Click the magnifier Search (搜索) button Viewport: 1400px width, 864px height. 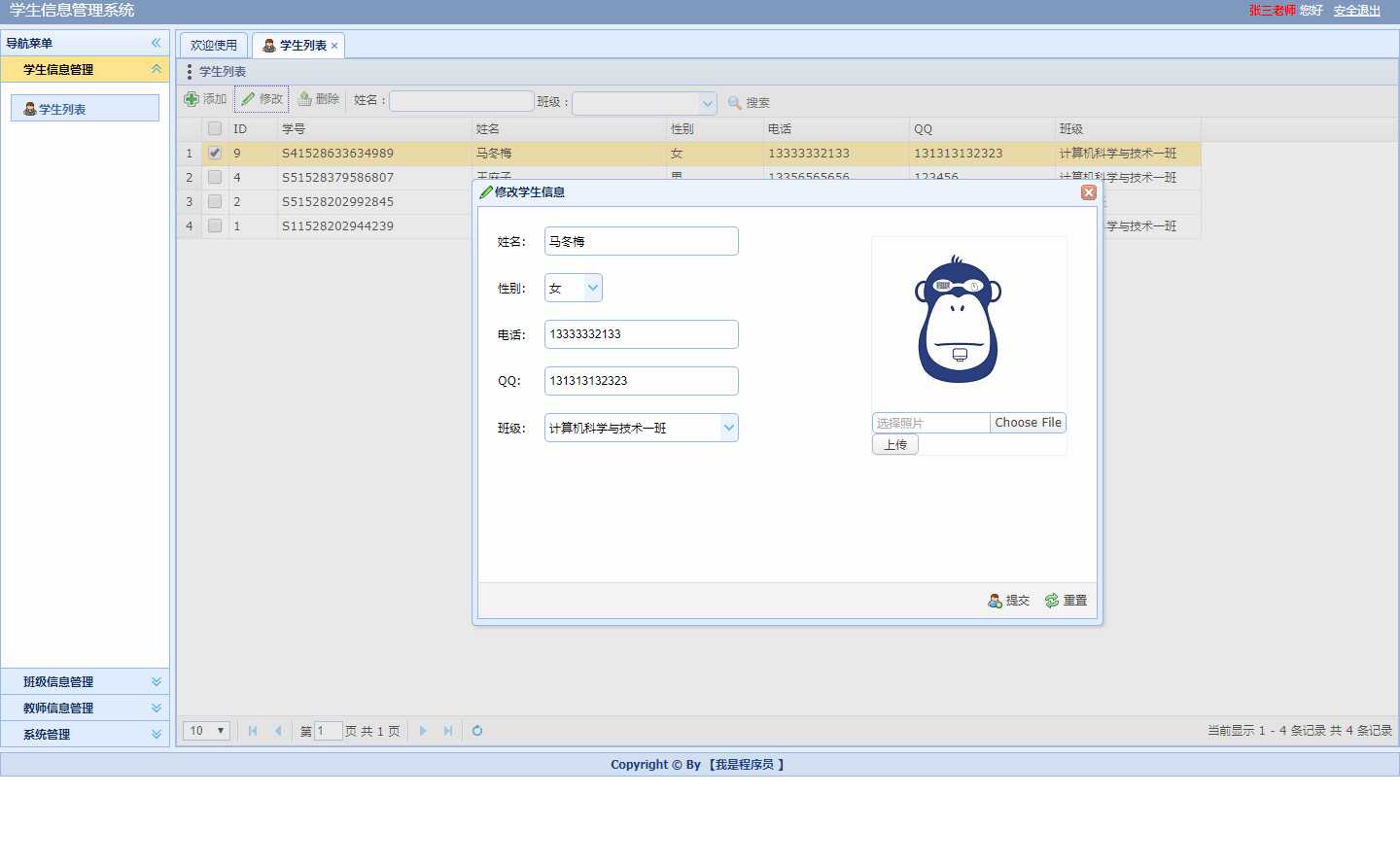[x=749, y=102]
